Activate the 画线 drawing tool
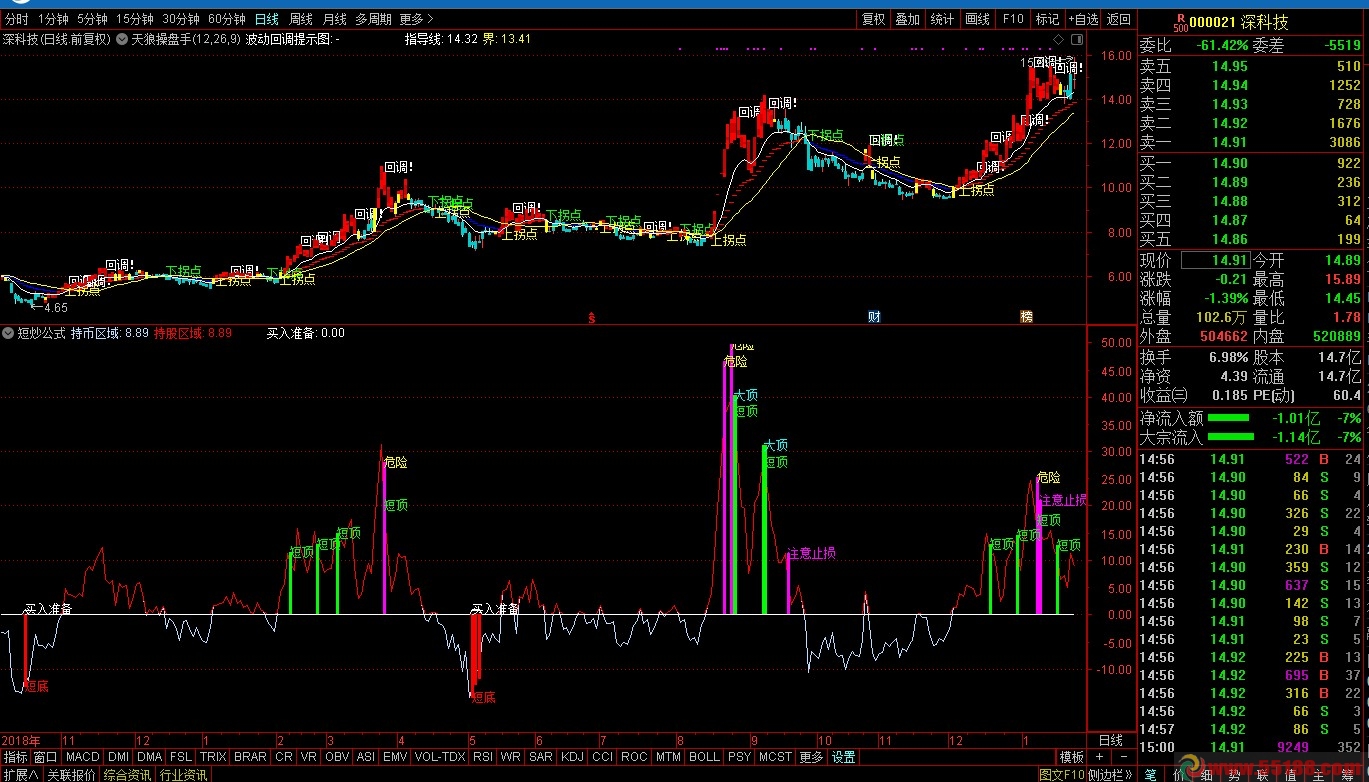Image resolution: width=1369 pixels, height=782 pixels. tap(977, 19)
